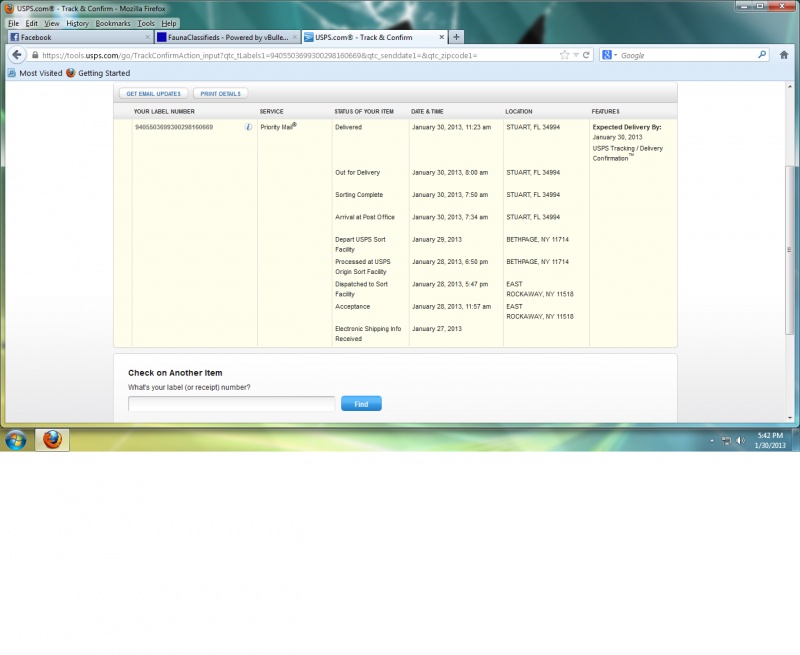Open the File menu
The image size is (800, 655).
click(x=14, y=23)
